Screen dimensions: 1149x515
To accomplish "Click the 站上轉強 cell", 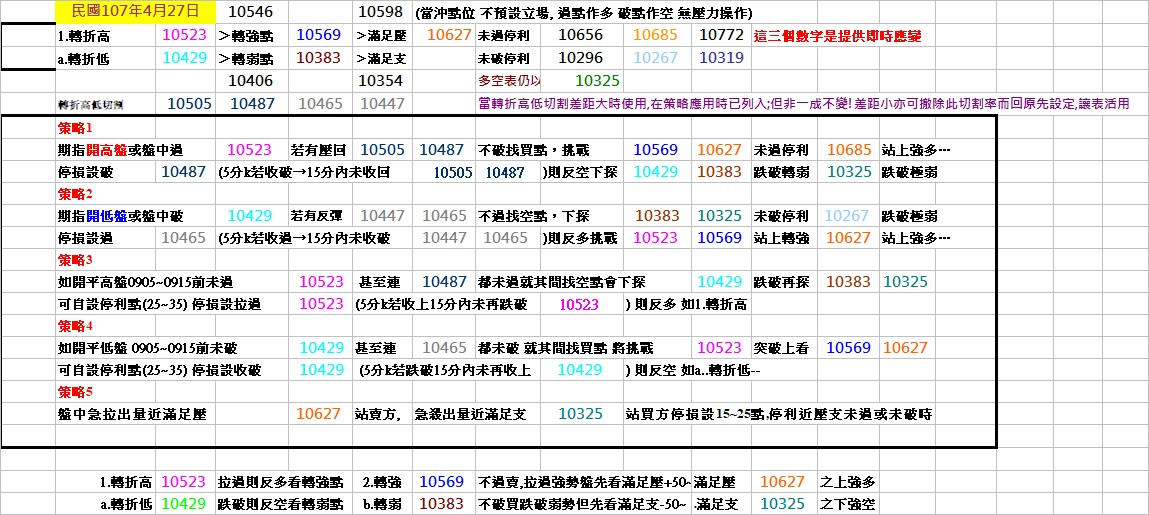I will (780, 238).
